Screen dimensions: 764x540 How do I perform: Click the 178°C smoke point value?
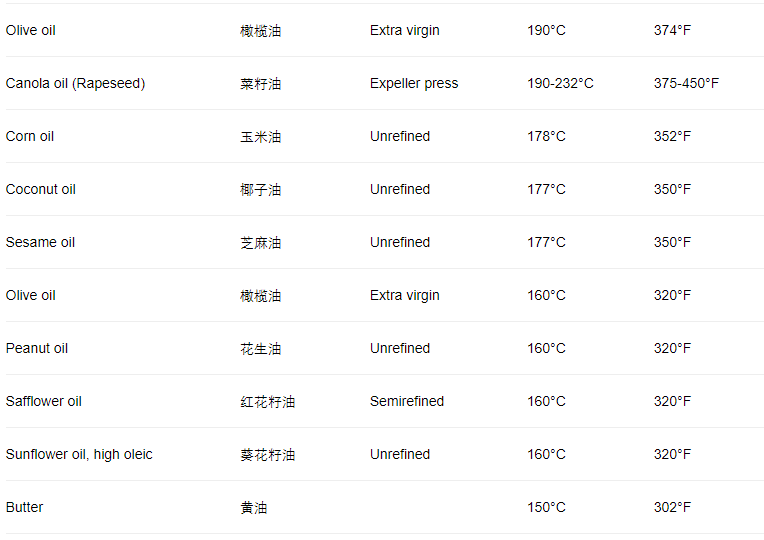tap(546, 136)
